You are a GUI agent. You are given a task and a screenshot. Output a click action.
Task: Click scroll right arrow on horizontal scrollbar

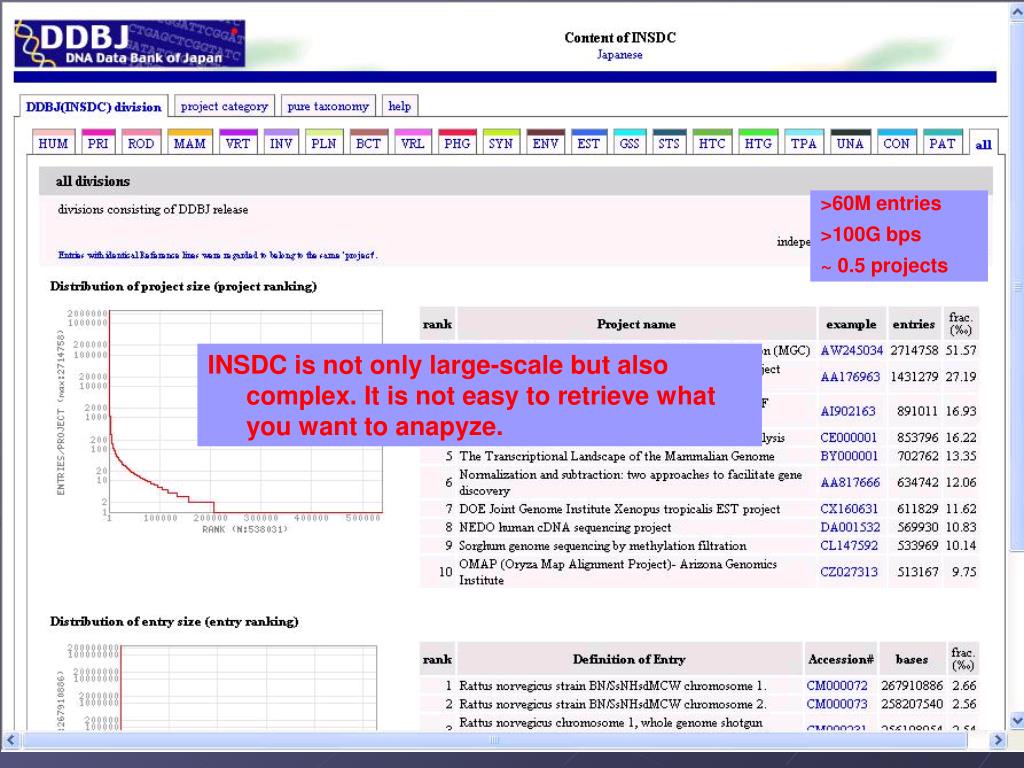pos(997,740)
